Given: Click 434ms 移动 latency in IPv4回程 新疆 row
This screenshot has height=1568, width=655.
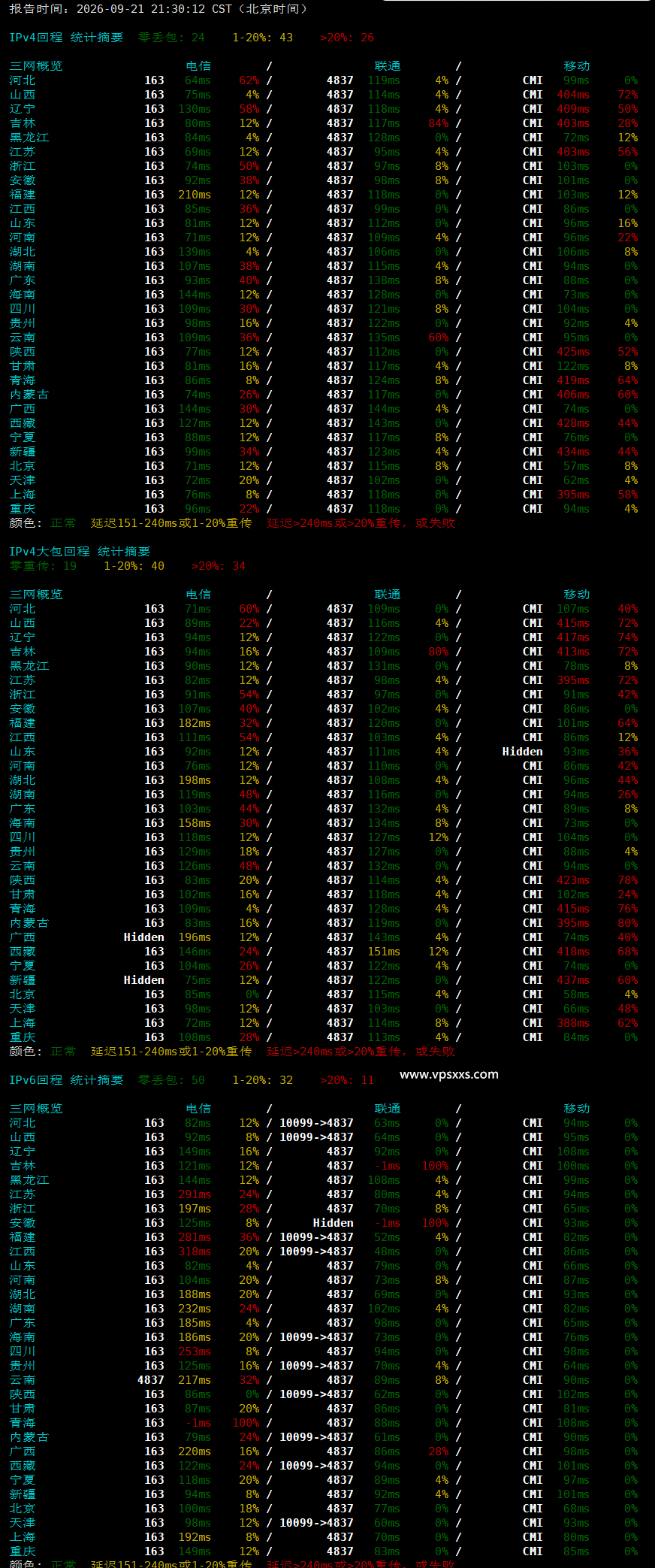Looking at the screenshot, I should click(x=573, y=452).
